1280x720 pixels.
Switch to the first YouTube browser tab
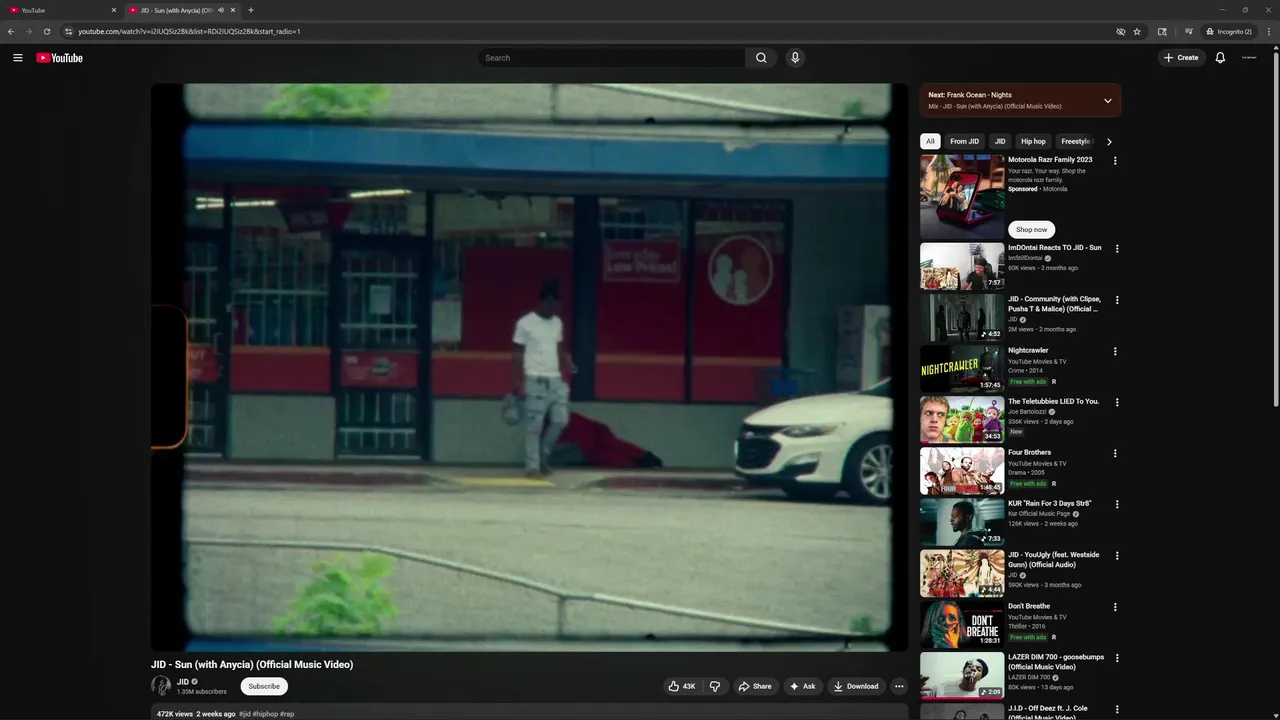click(62, 10)
